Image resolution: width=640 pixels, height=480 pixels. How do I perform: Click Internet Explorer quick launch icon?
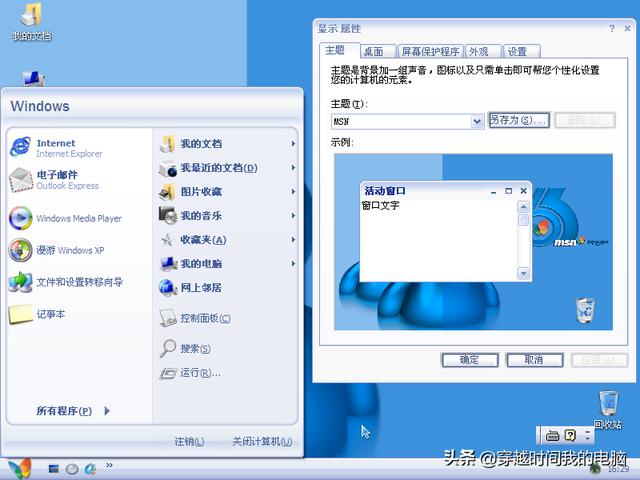point(91,469)
